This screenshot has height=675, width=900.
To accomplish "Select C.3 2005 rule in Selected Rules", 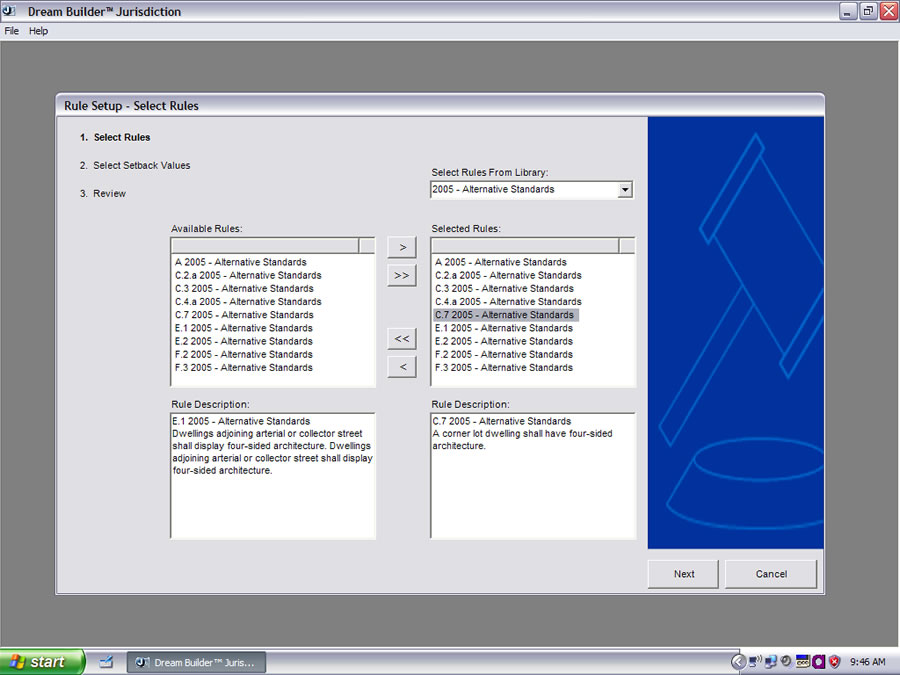I will tap(504, 289).
